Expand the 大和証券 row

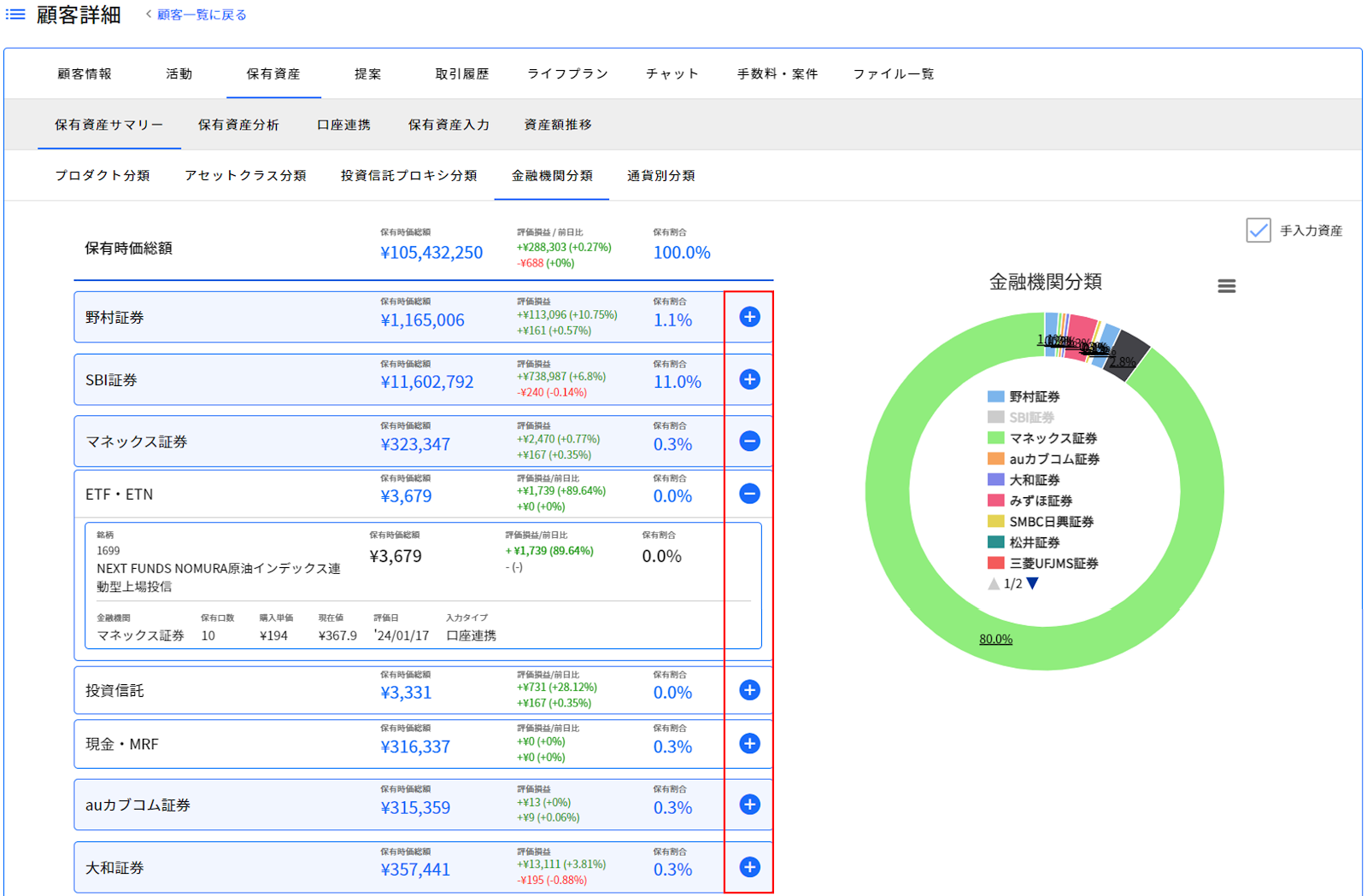(749, 868)
